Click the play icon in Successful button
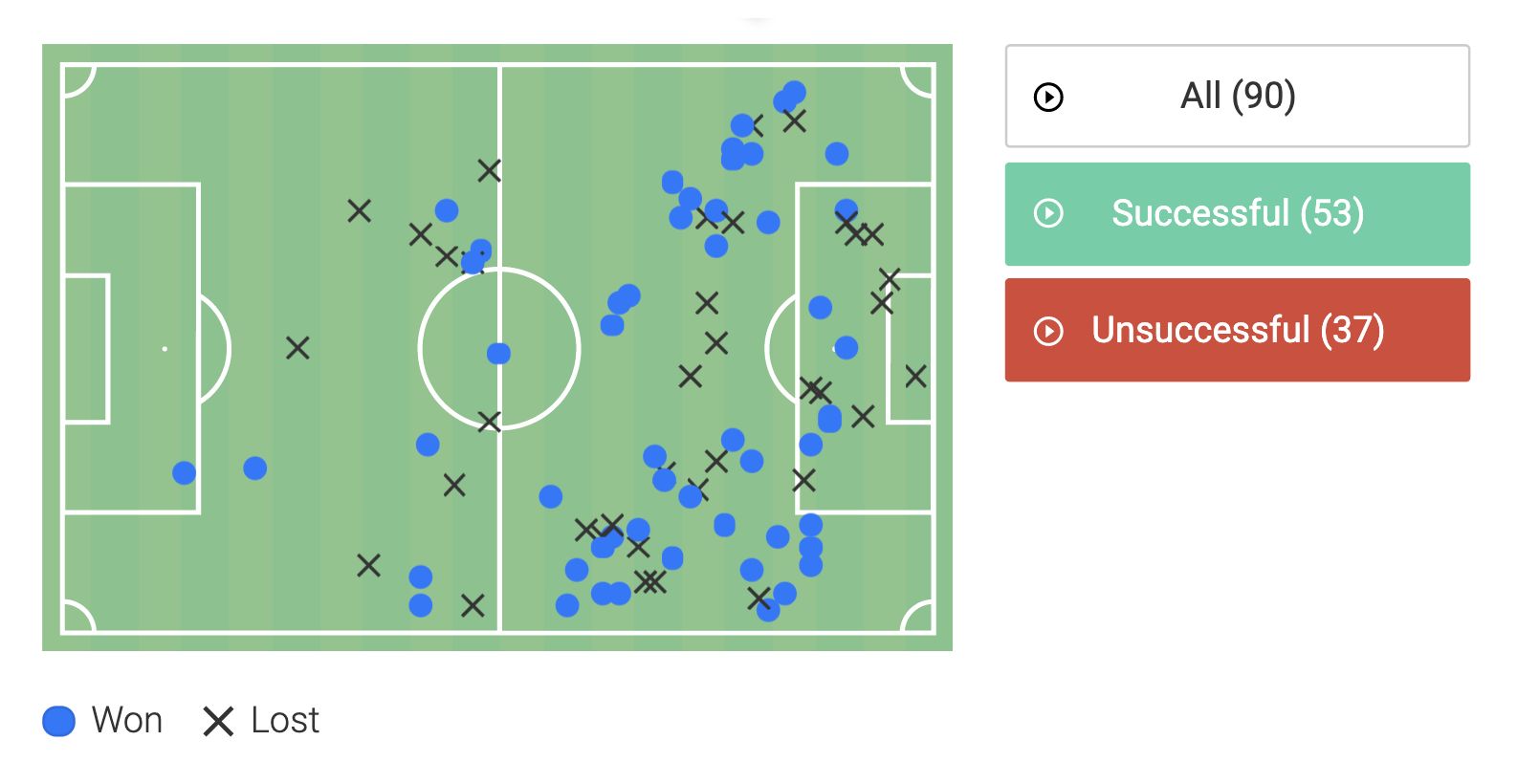Viewport: 1517px width, 784px height. (x=1048, y=213)
